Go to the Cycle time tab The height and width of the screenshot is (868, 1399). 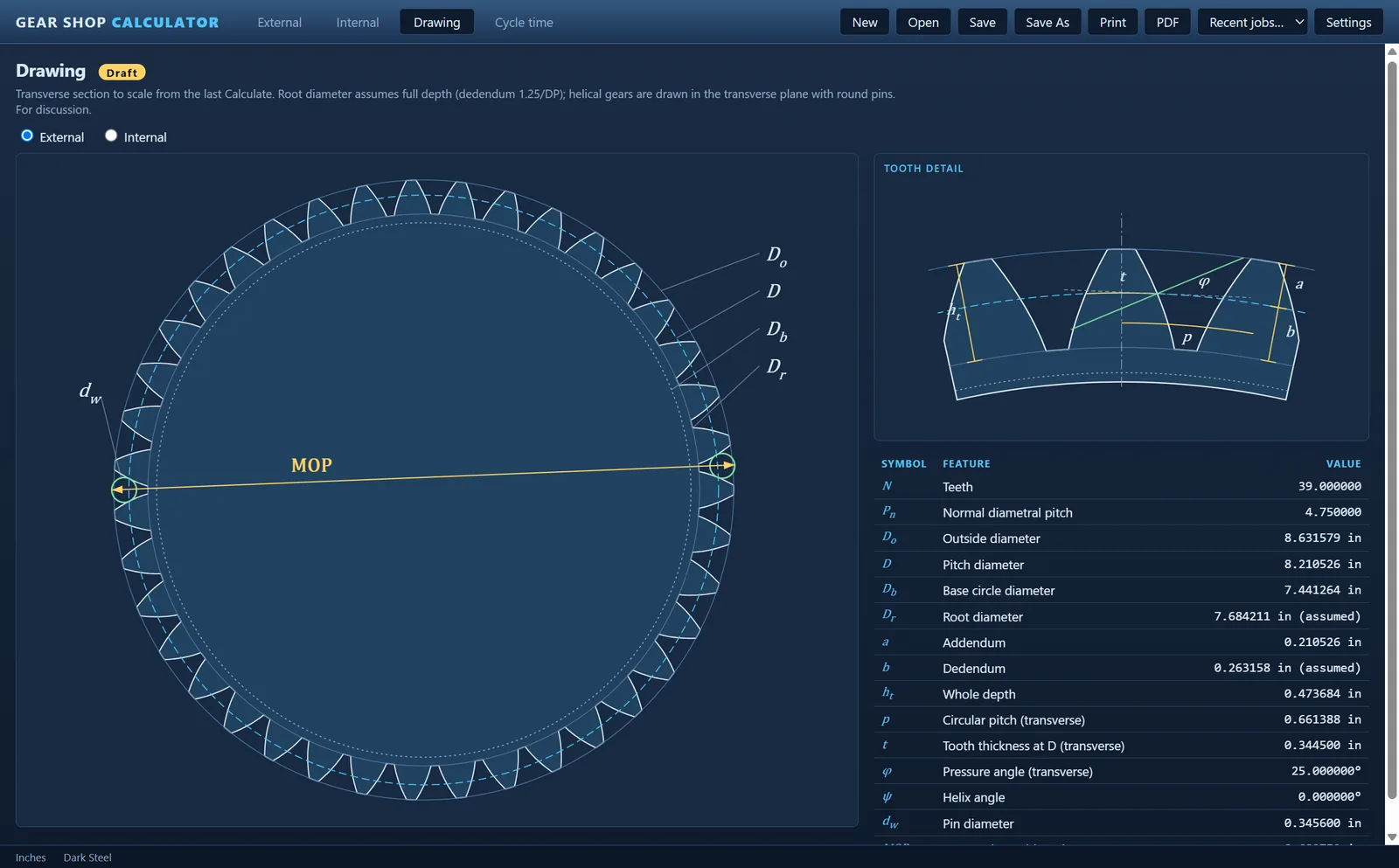(524, 22)
